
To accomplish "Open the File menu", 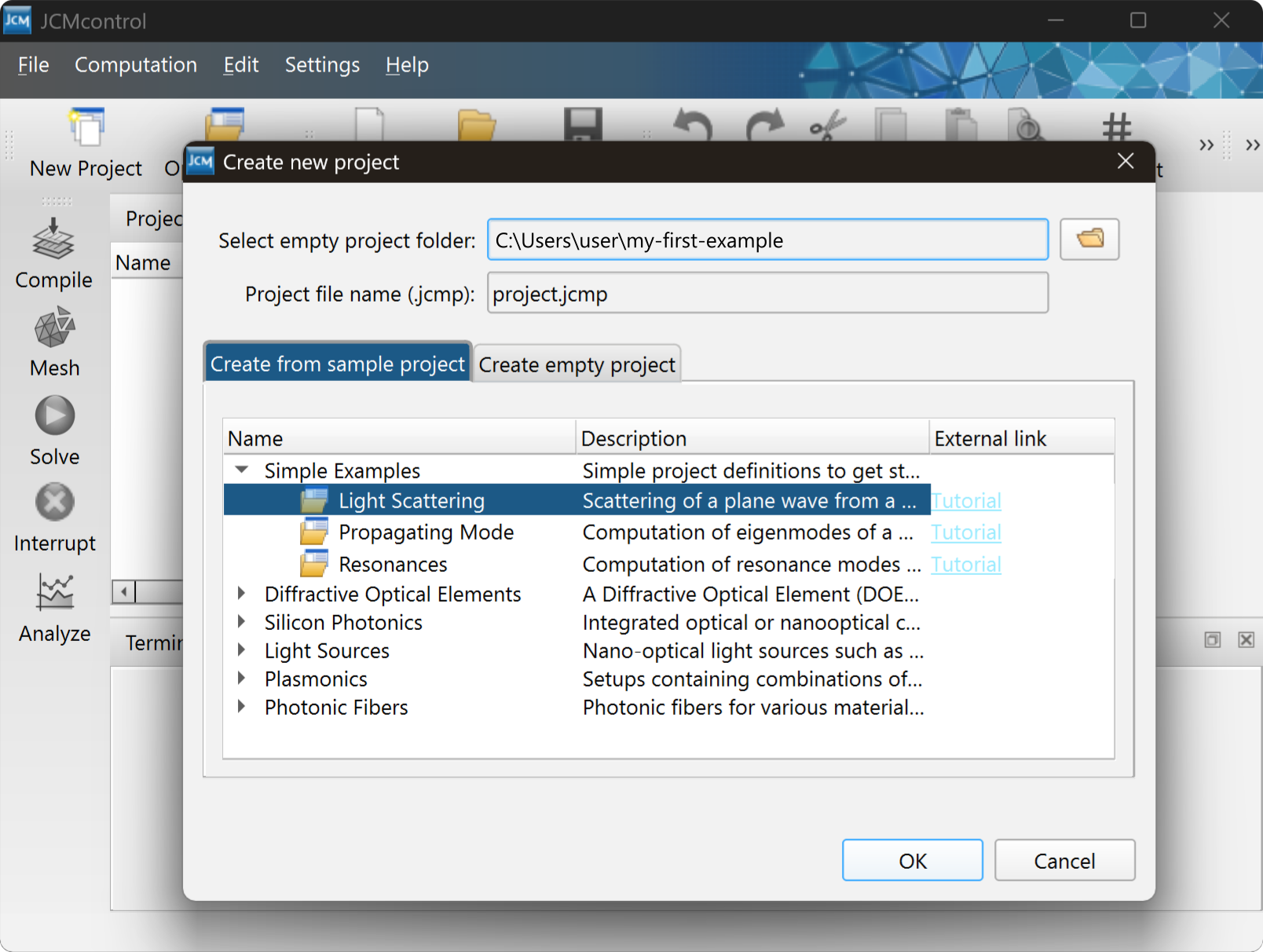I will coord(34,65).
